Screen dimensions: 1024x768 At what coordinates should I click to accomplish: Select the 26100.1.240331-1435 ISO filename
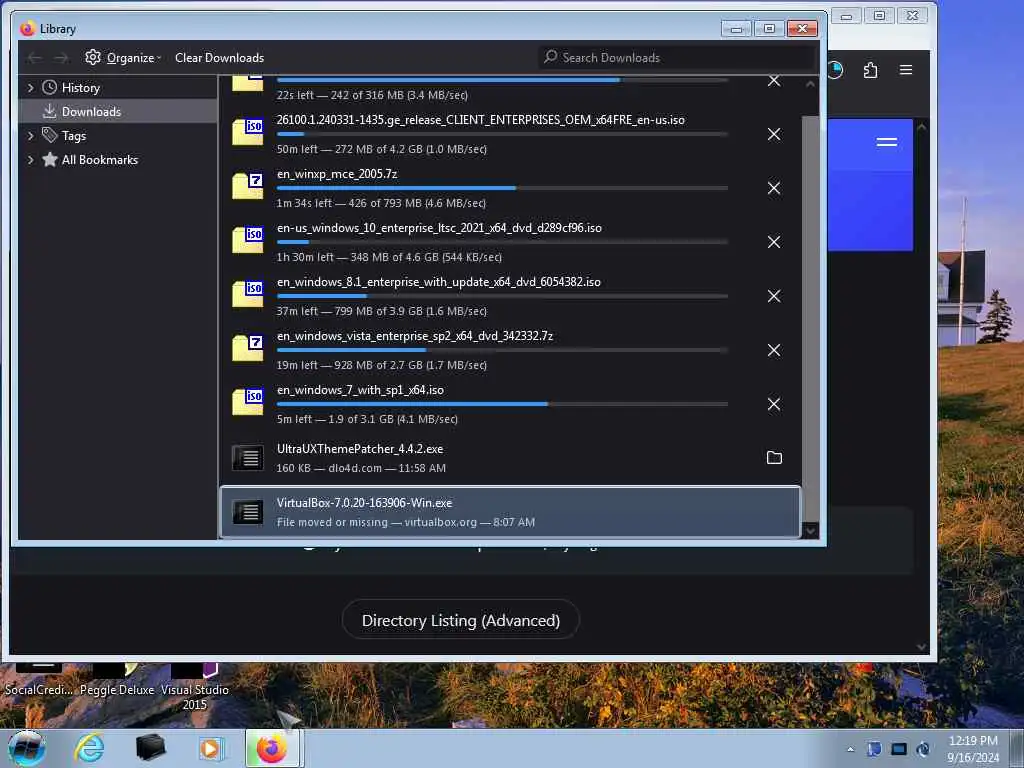click(x=481, y=120)
